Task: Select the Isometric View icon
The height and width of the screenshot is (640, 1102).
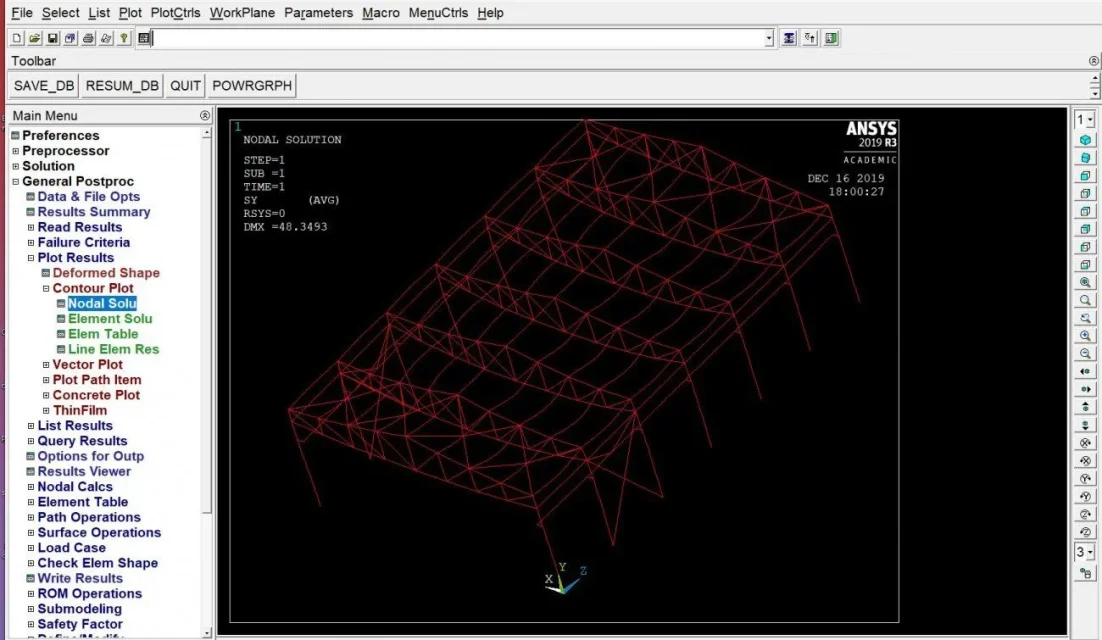Action: click(x=1085, y=140)
